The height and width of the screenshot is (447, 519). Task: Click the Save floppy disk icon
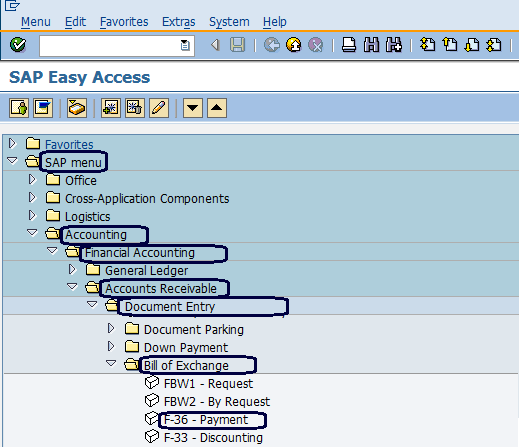[x=237, y=45]
